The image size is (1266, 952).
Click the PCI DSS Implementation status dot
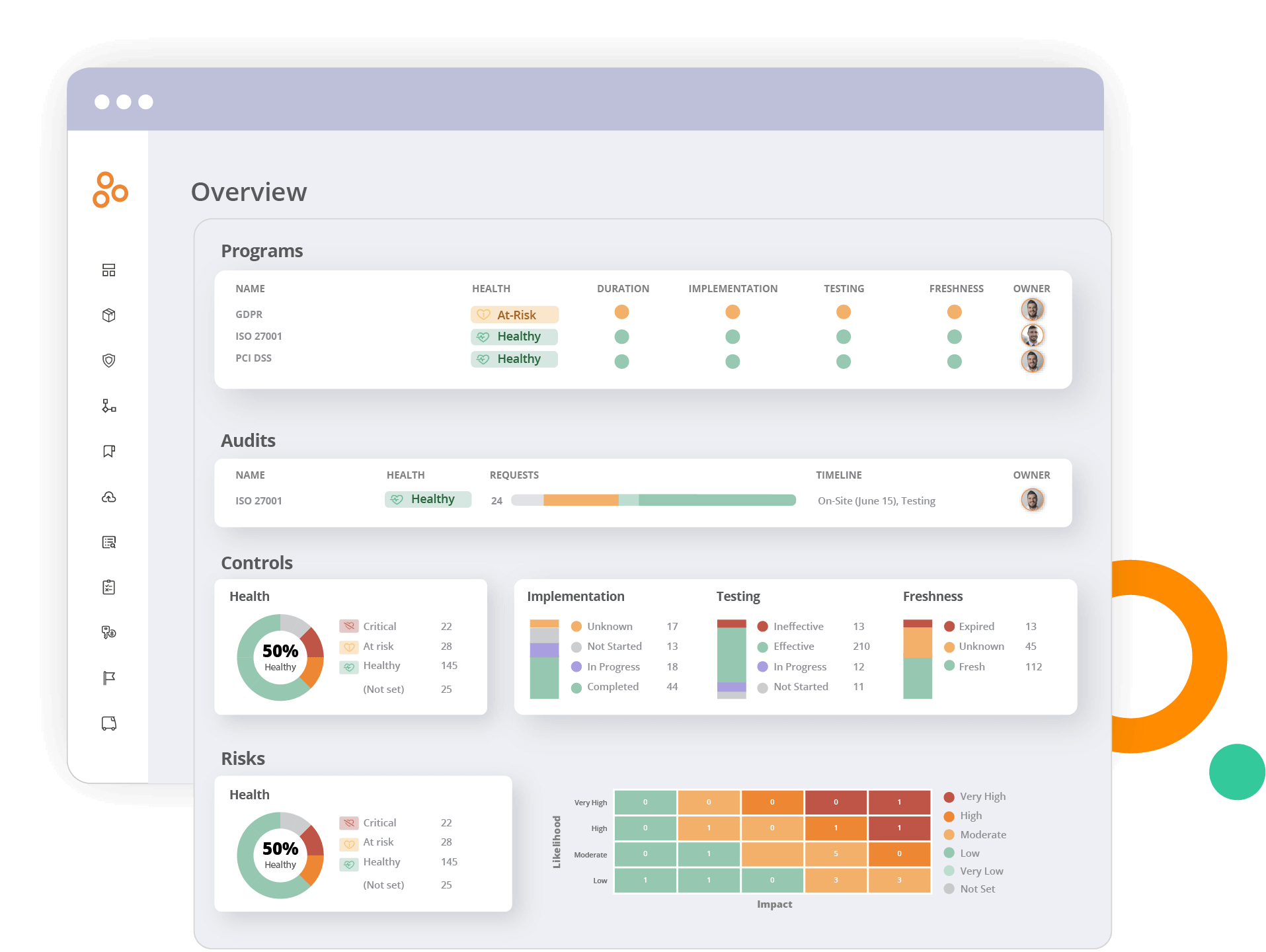click(x=732, y=362)
